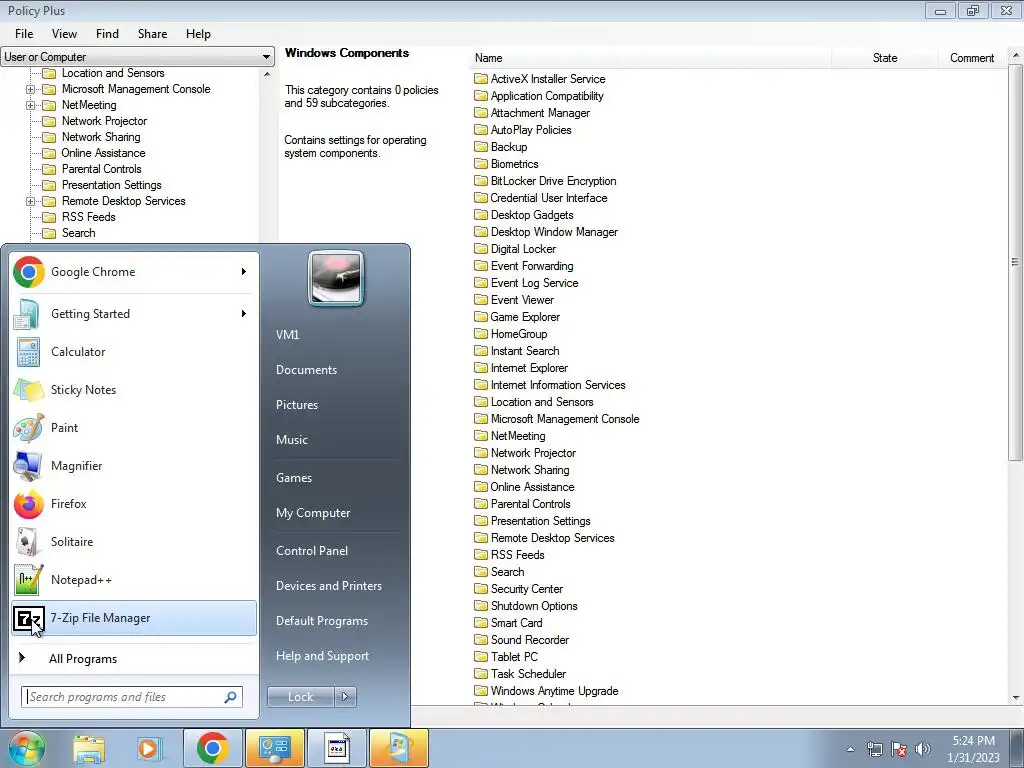The width and height of the screenshot is (1024, 768).
Task: Select Parental Controls in tree
Action: 101,169
